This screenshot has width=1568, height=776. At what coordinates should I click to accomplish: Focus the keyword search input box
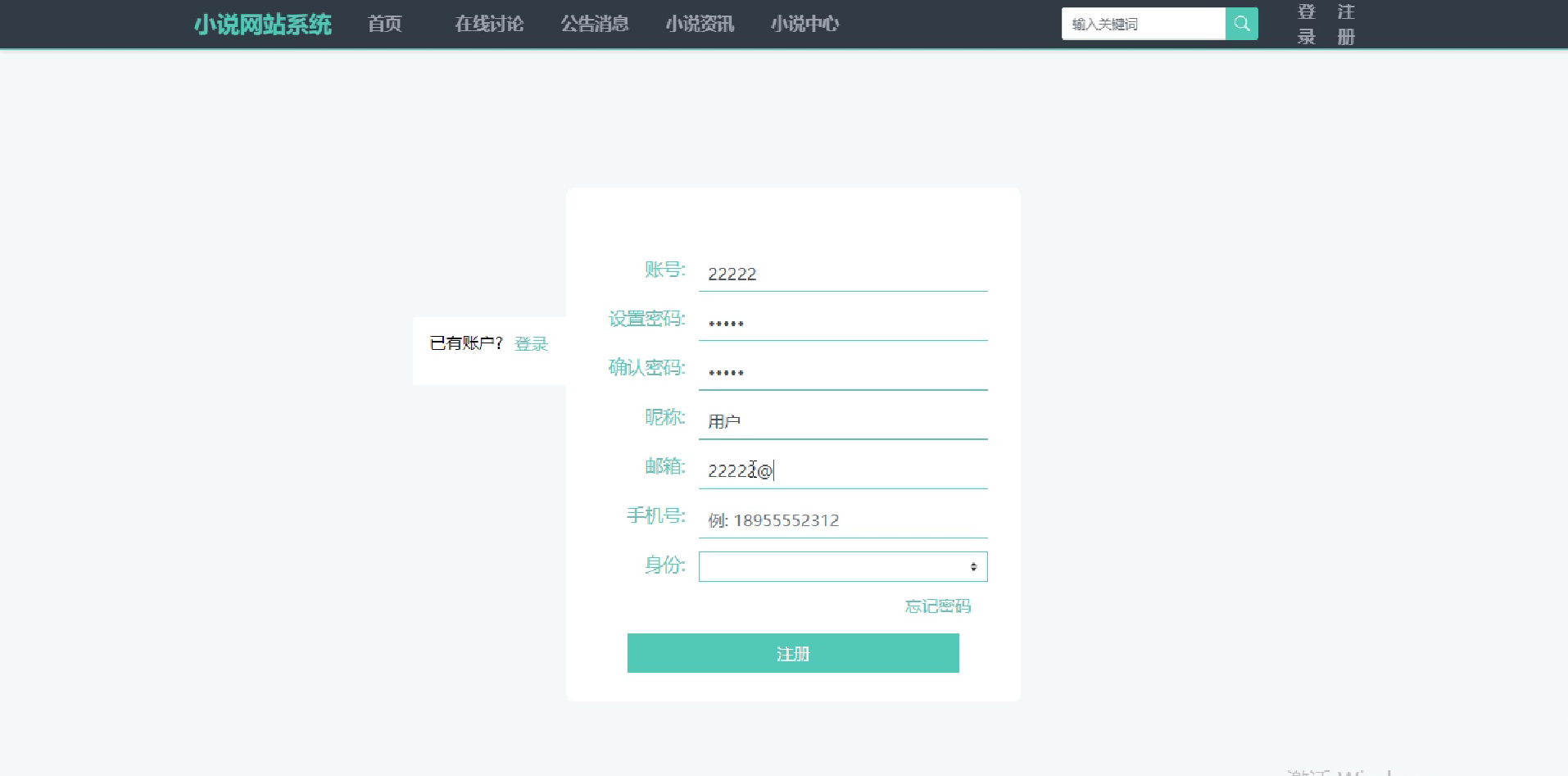pyautogui.click(x=1144, y=24)
